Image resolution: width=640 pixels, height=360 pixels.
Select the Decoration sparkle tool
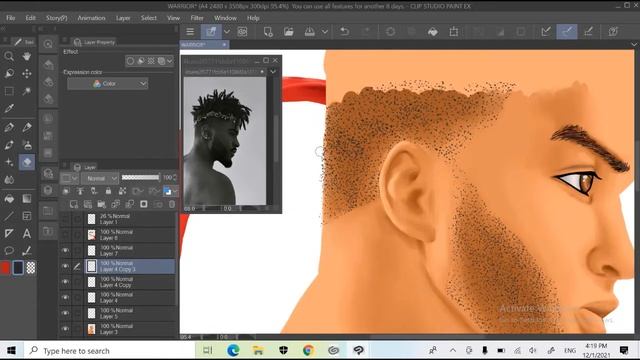pyautogui.click(x=9, y=162)
